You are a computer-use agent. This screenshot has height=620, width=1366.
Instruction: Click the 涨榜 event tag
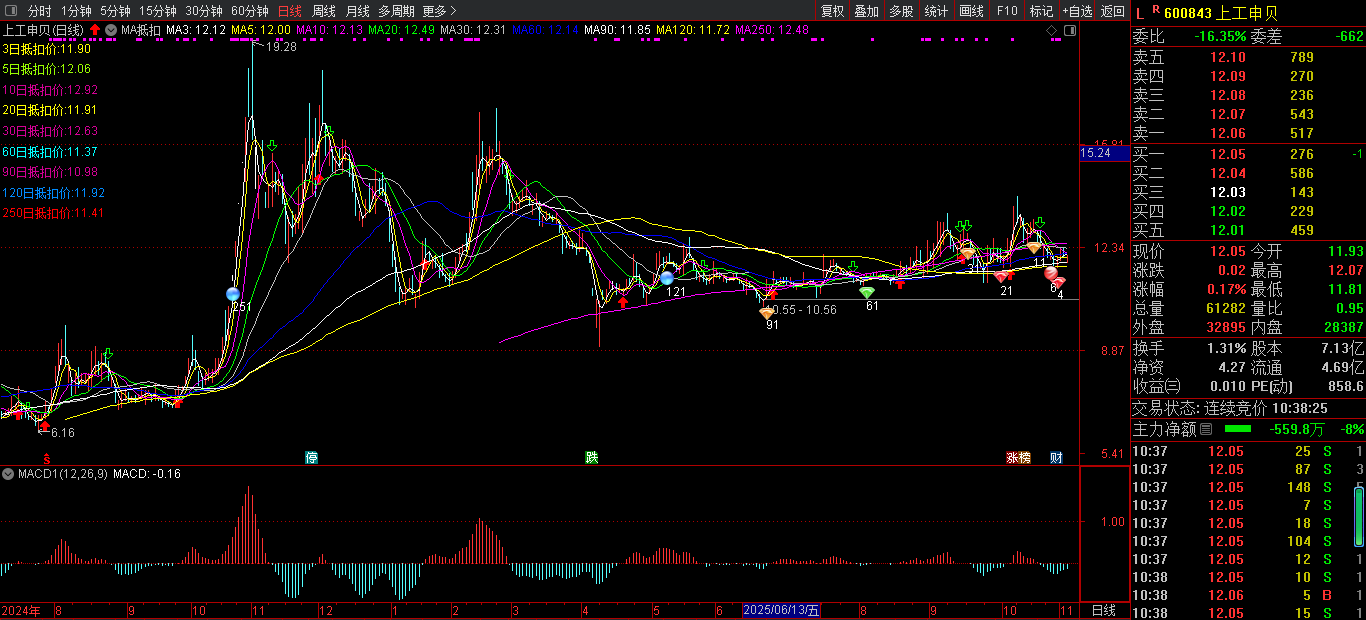pos(1018,457)
